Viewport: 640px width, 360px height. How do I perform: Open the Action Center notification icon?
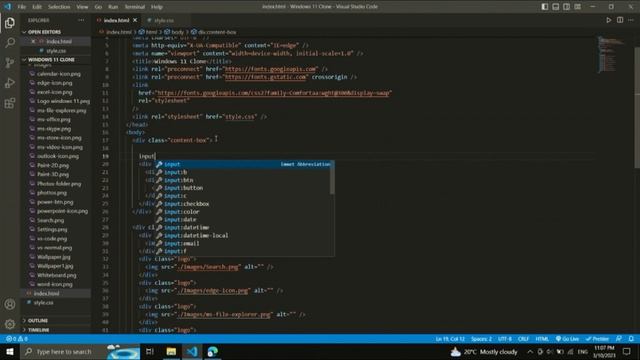click(627, 352)
